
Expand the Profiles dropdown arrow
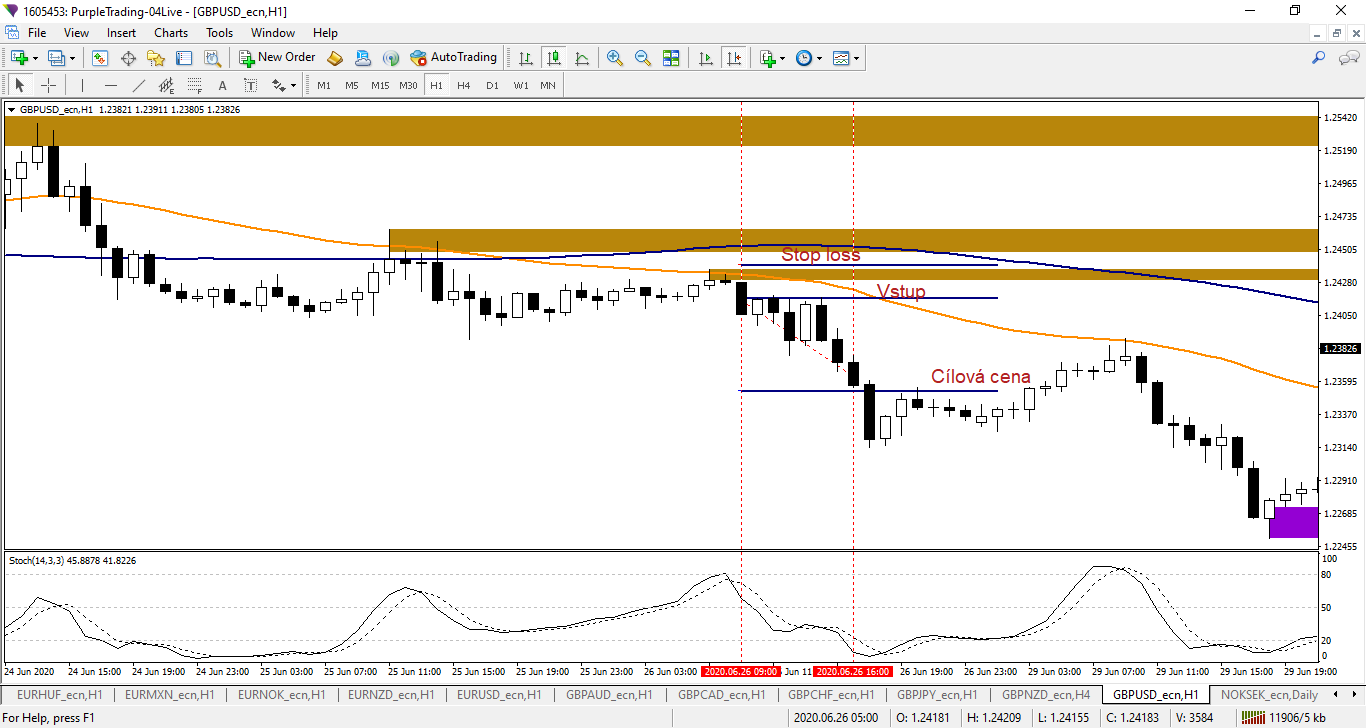73,58
